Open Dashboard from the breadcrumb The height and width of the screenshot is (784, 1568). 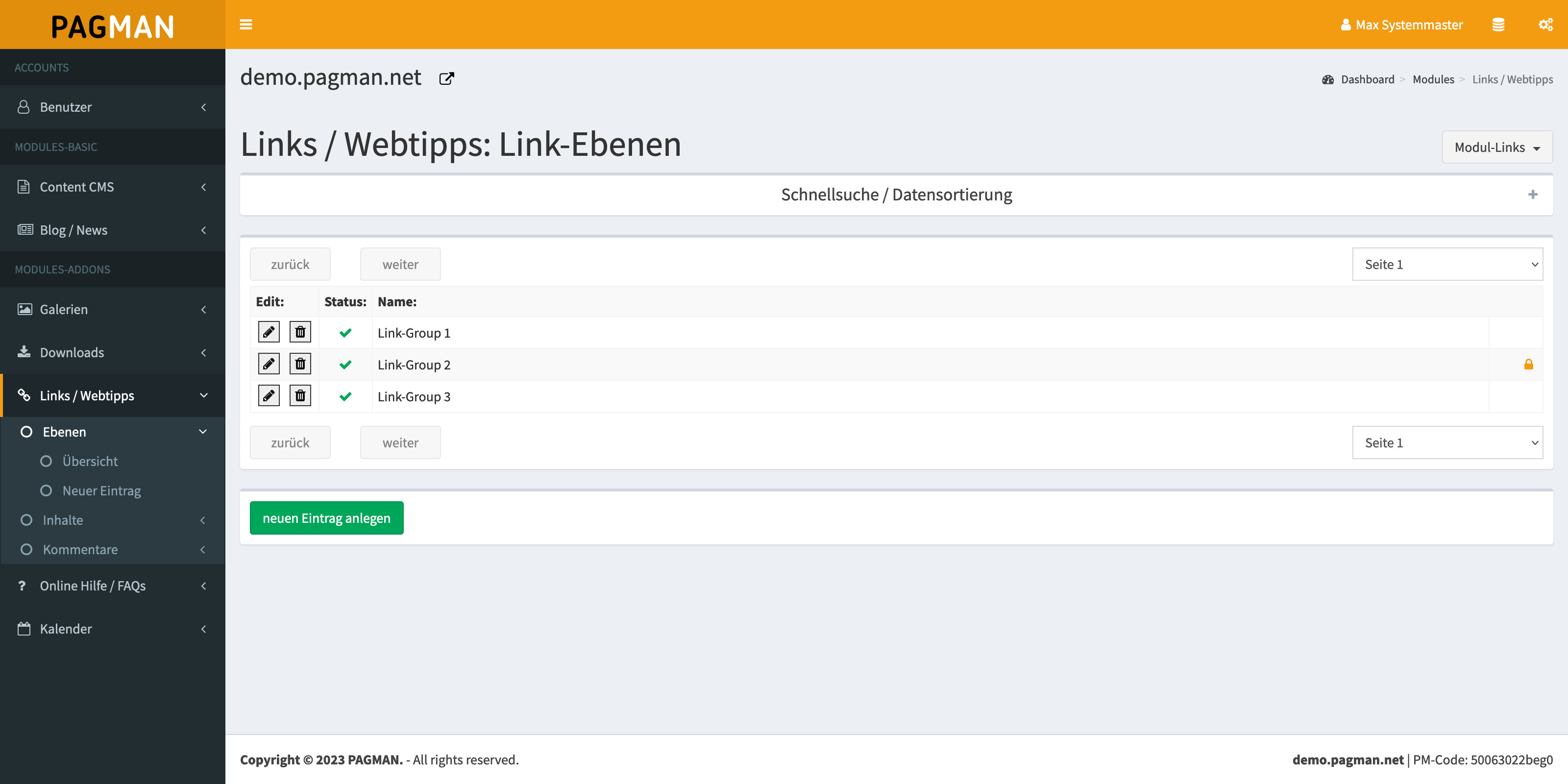coord(1368,79)
